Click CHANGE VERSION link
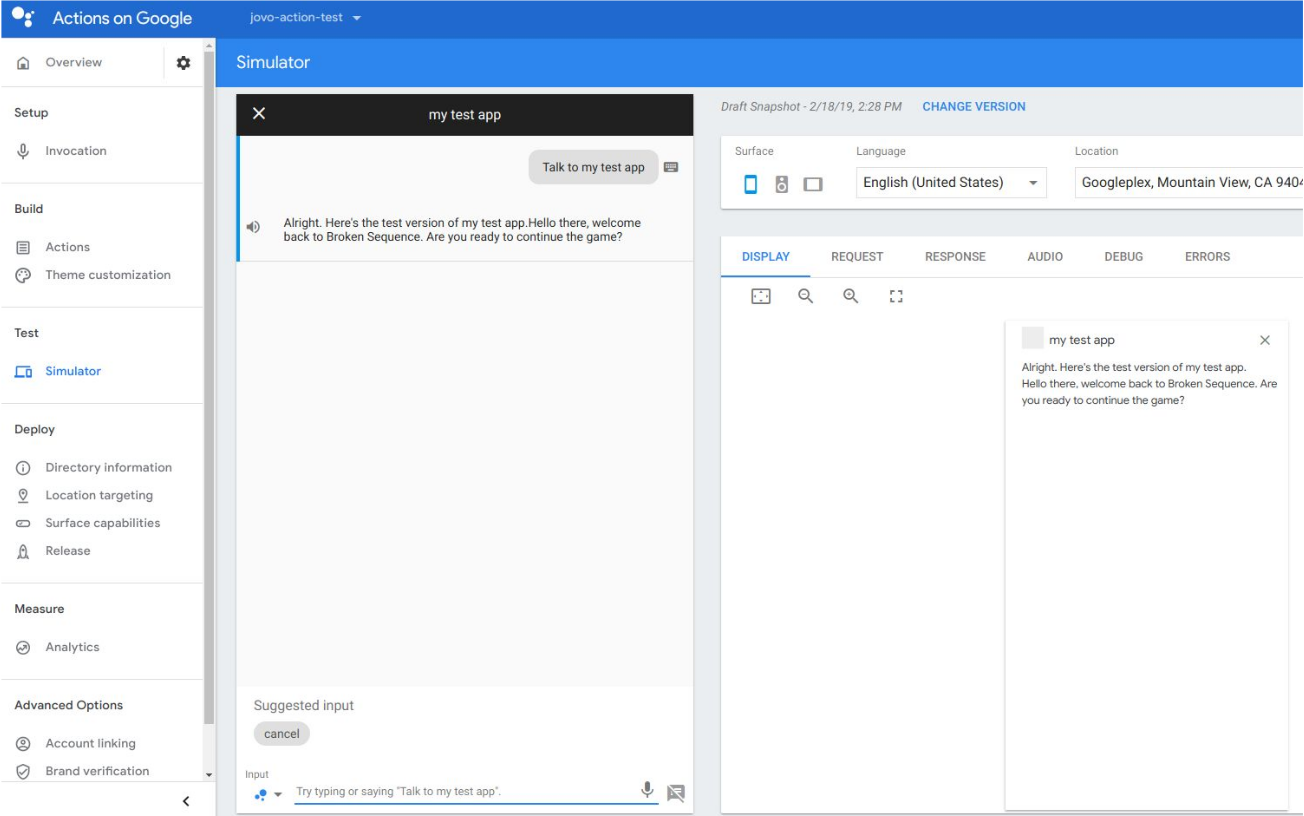The image size is (1304, 816). [x=973, y=107]
